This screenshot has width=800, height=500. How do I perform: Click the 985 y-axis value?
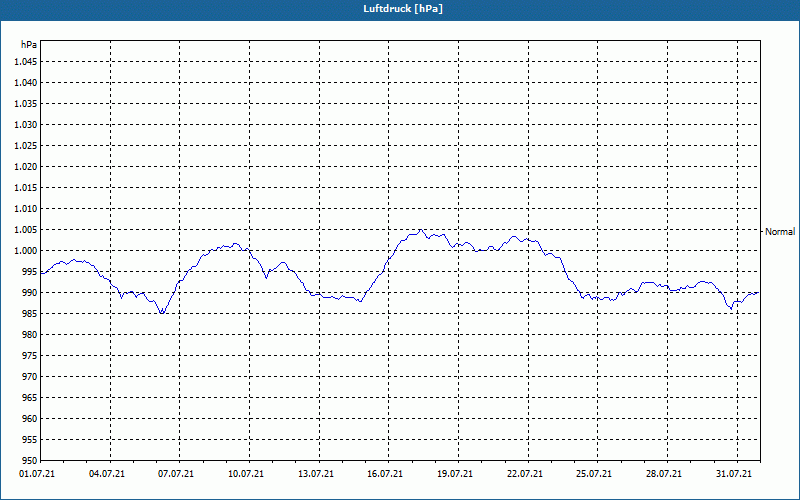pos(30,314)
